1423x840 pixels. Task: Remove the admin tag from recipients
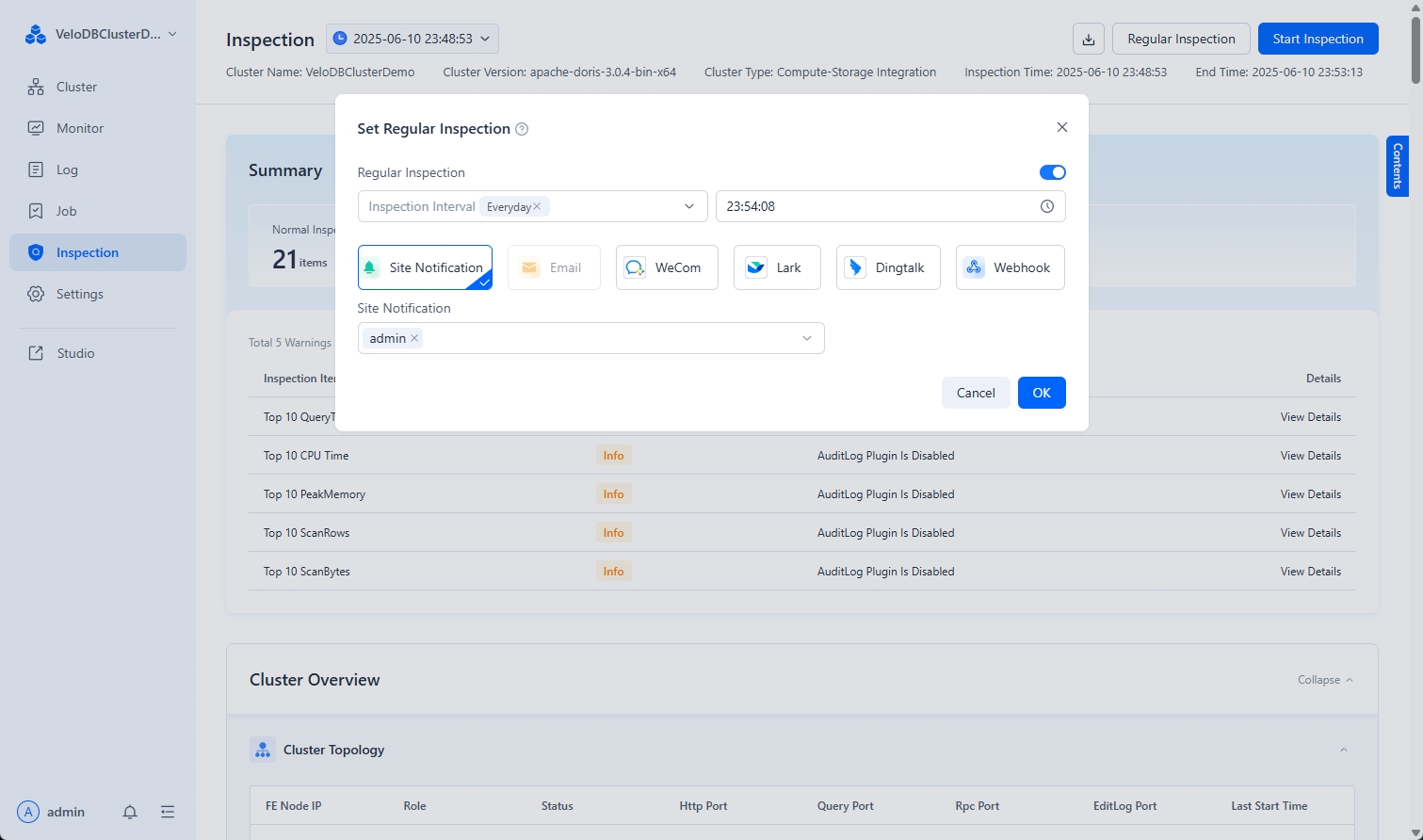tap(414, 338)
